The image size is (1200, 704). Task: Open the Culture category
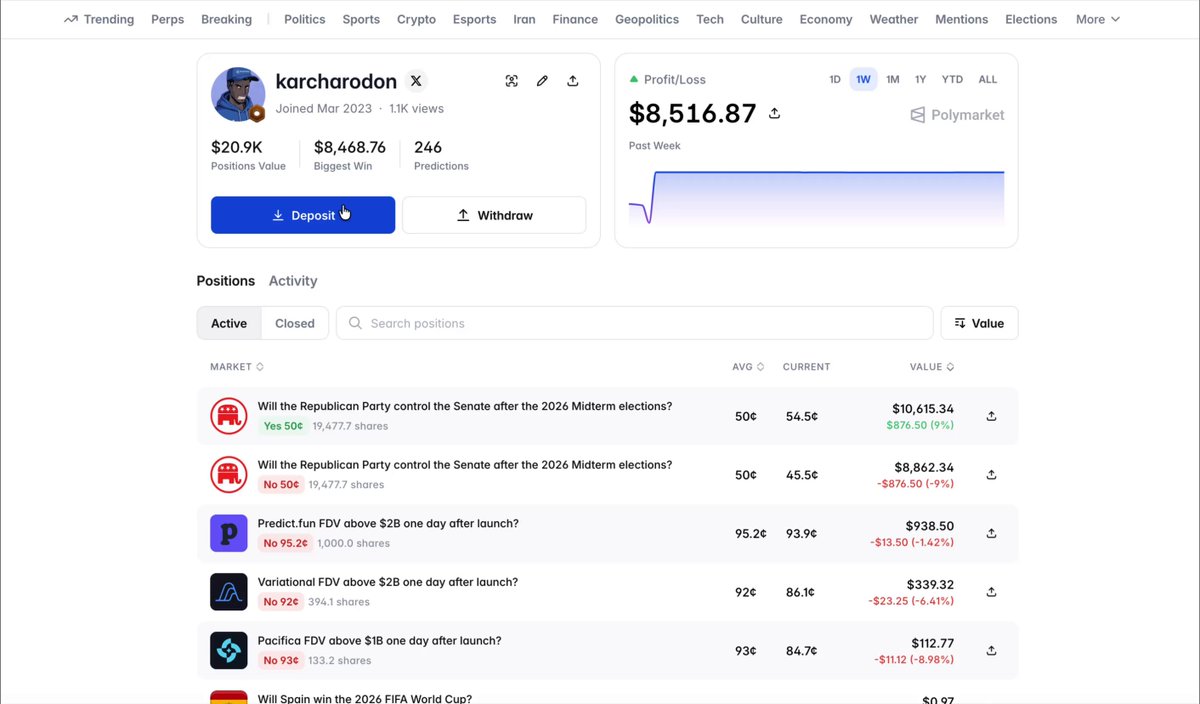(x=762, y=19)
